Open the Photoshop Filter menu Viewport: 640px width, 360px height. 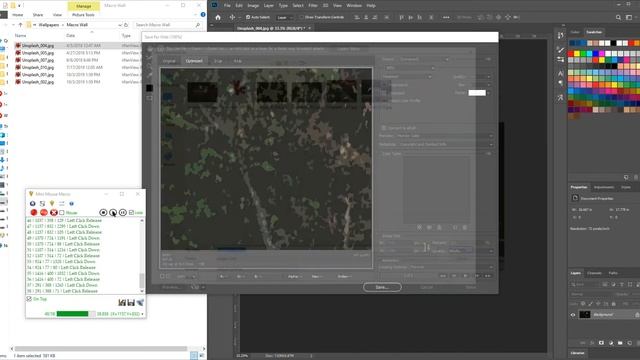coord(313,5)
